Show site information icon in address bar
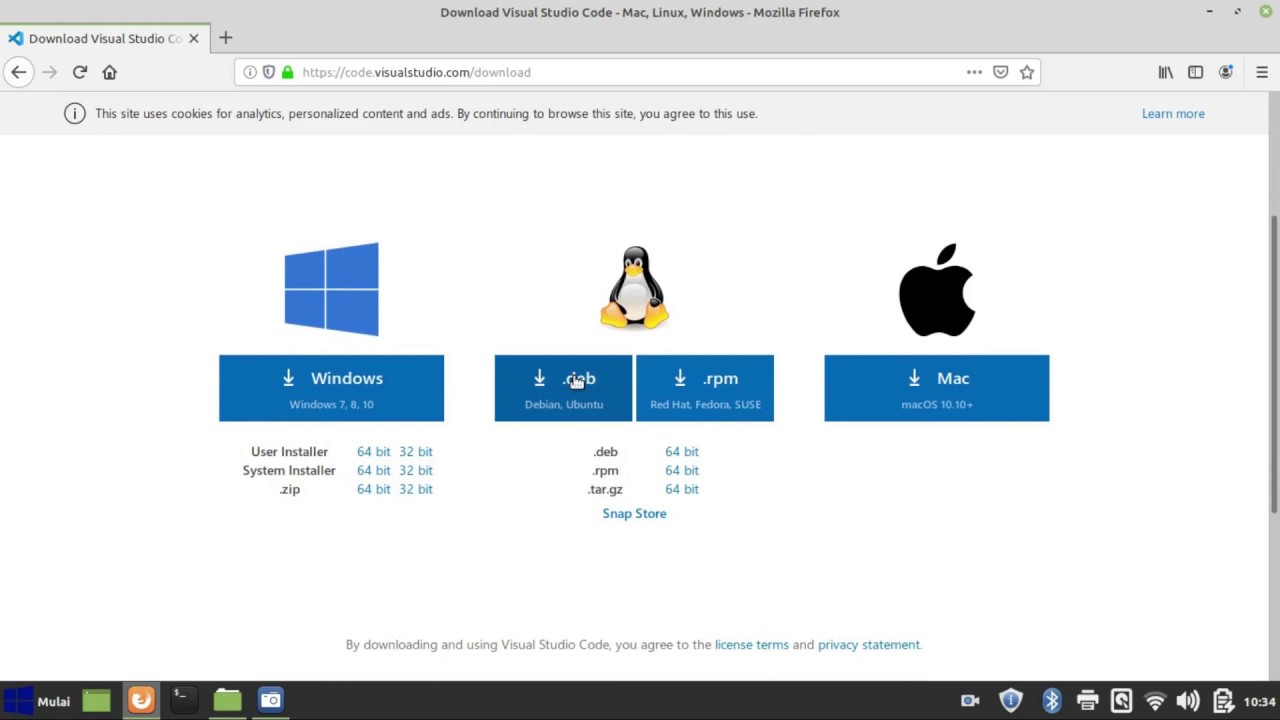 pos(250,72)
